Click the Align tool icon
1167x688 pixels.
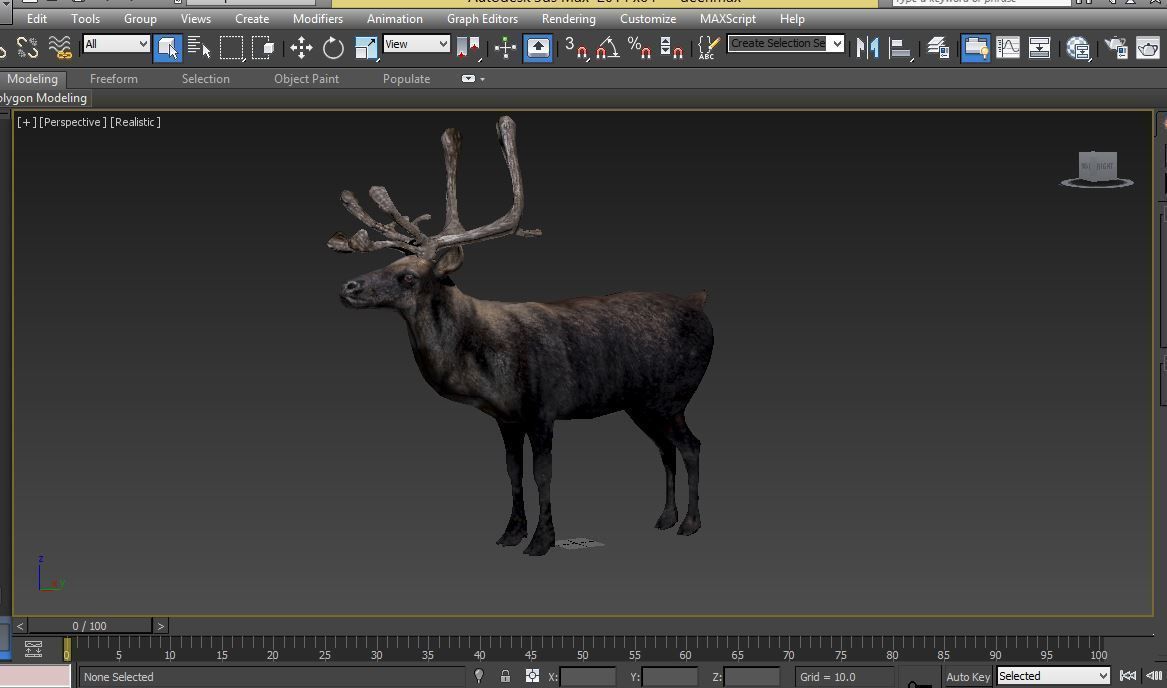point(901,48)
